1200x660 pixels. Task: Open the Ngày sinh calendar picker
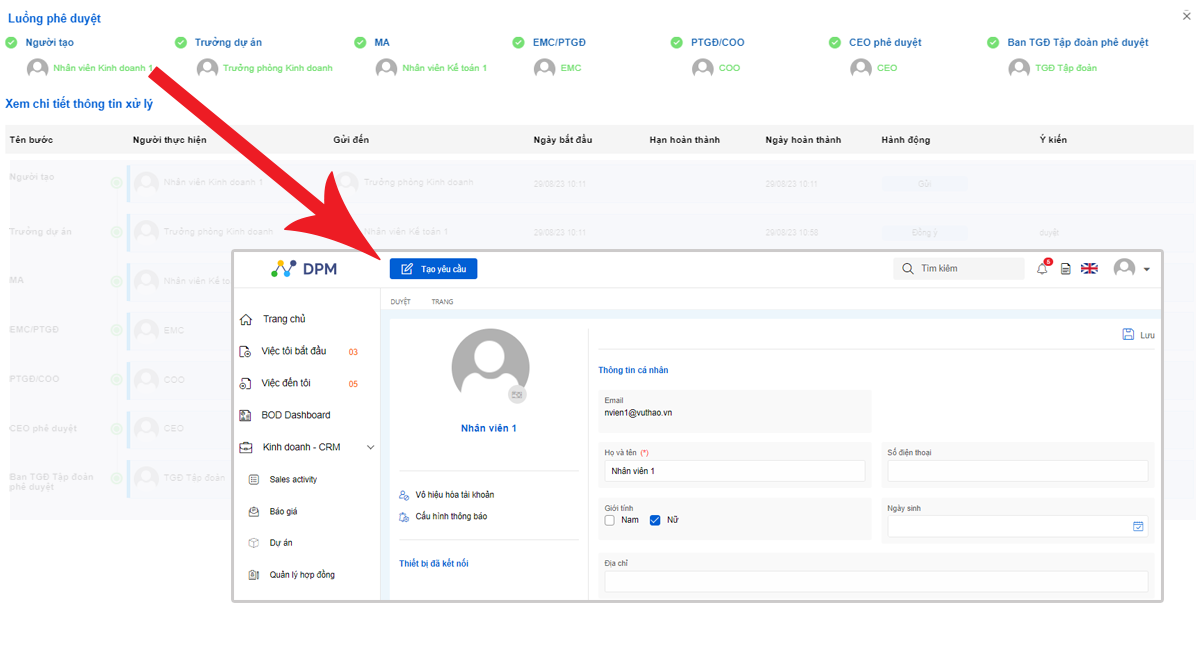[1138, 526]
